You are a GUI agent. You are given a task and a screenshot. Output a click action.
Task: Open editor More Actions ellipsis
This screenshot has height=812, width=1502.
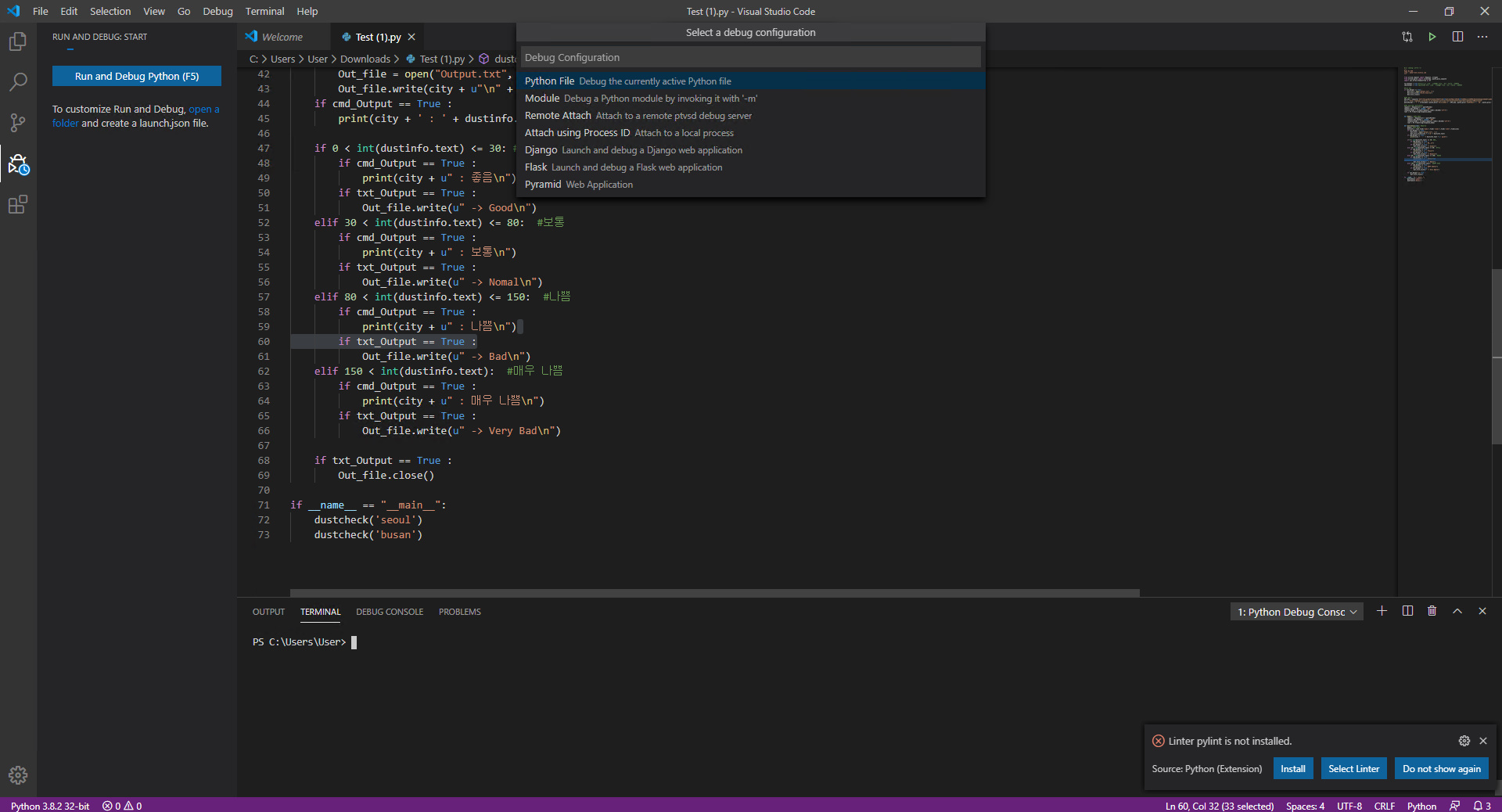(1482, 37)
